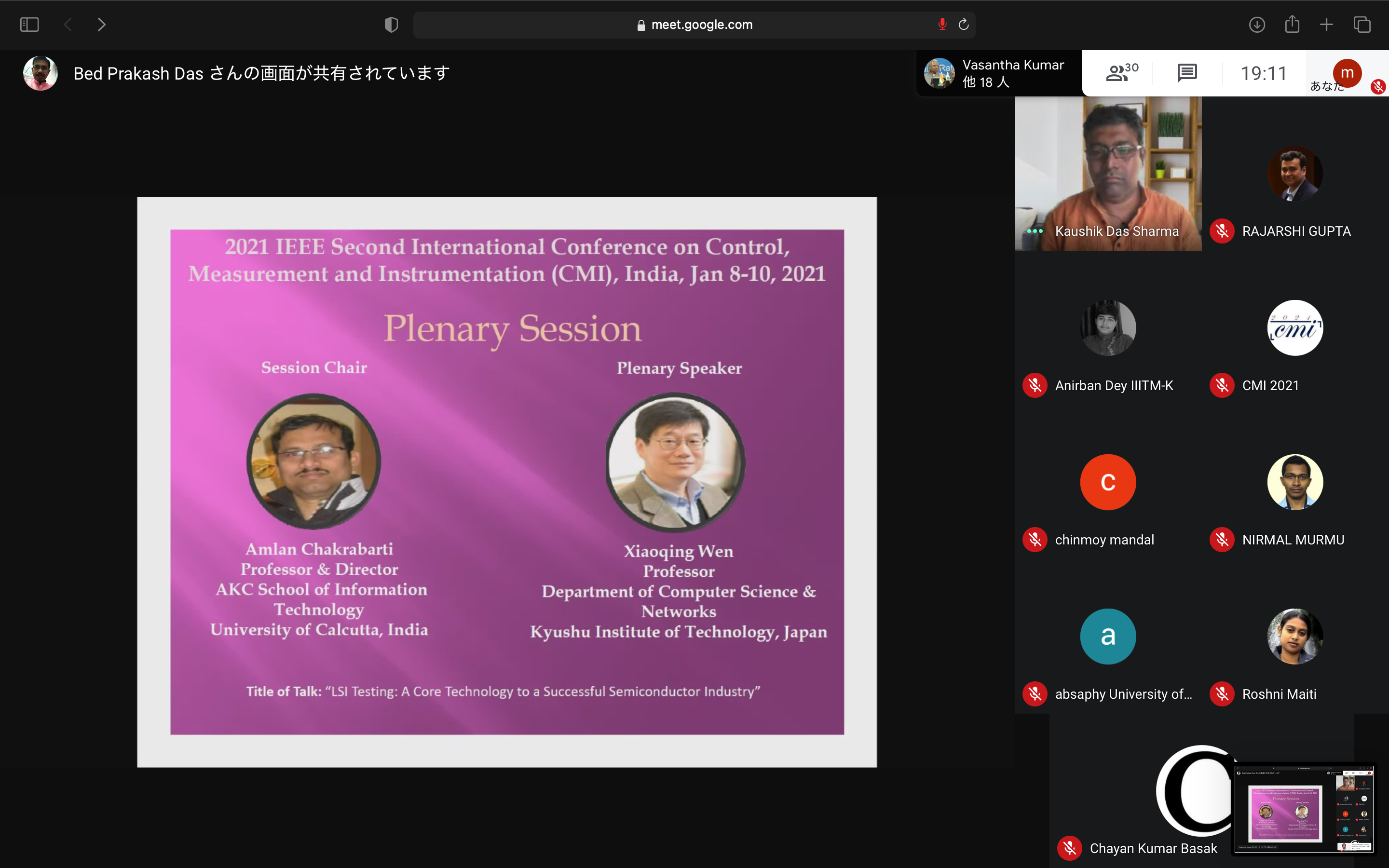Click the speaking indicator dots on Kaushik tile
1389x868 pixels.
click(1035, 231)
